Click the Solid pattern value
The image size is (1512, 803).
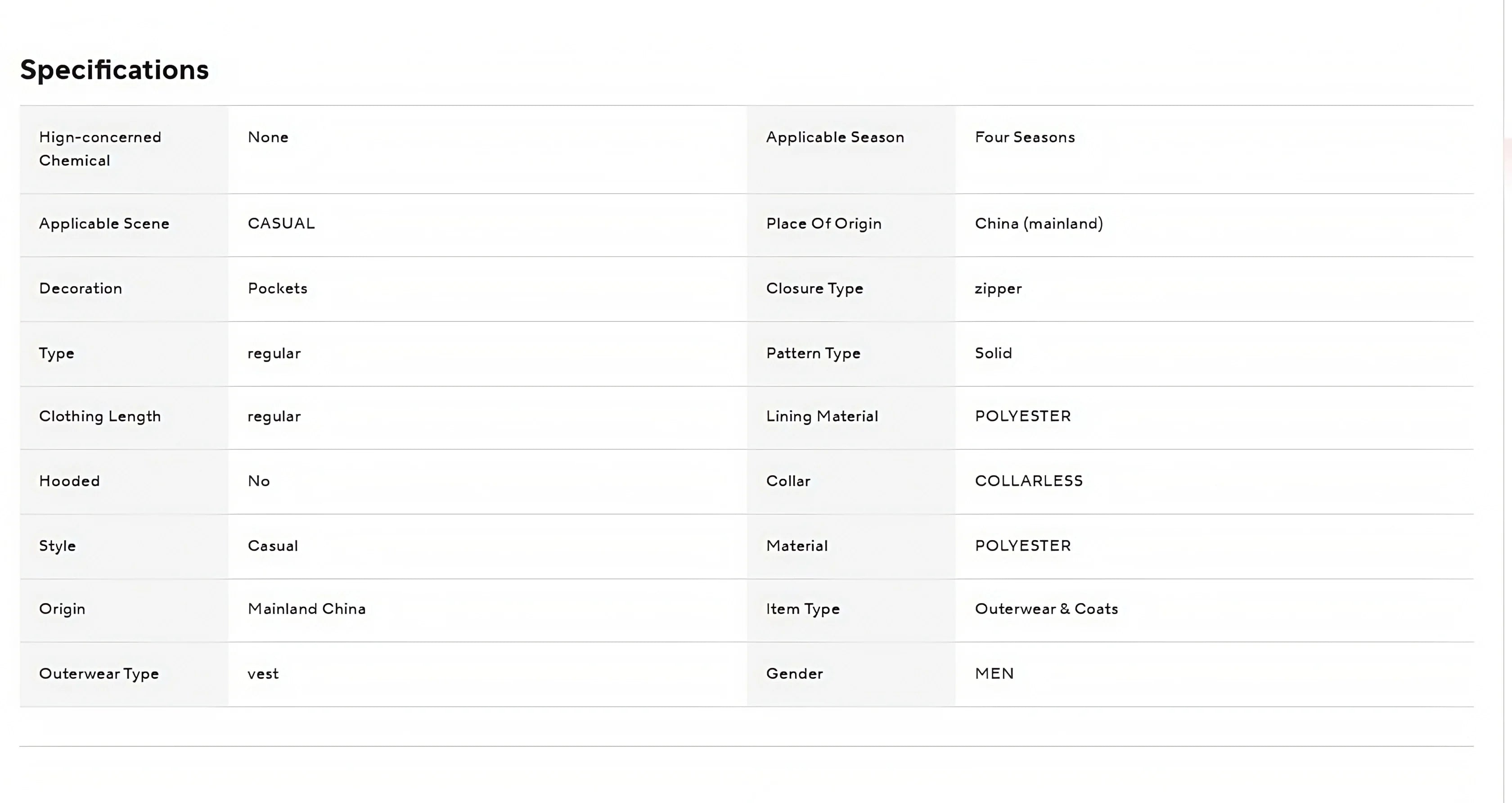[993, 353]
